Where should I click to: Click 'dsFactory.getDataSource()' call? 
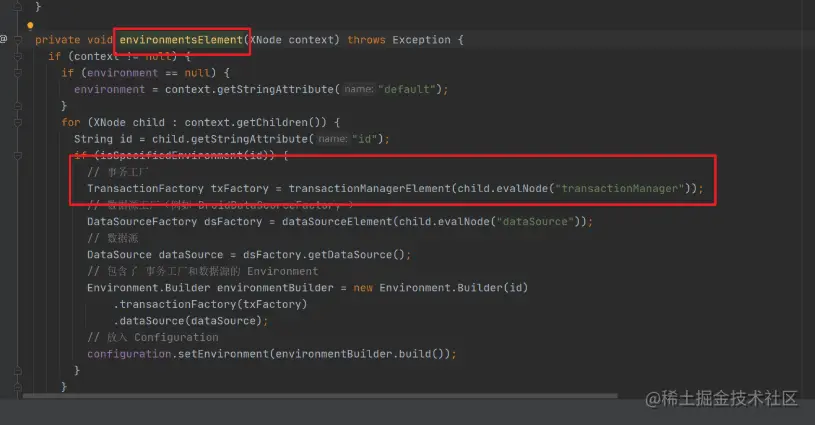[323, 255]
